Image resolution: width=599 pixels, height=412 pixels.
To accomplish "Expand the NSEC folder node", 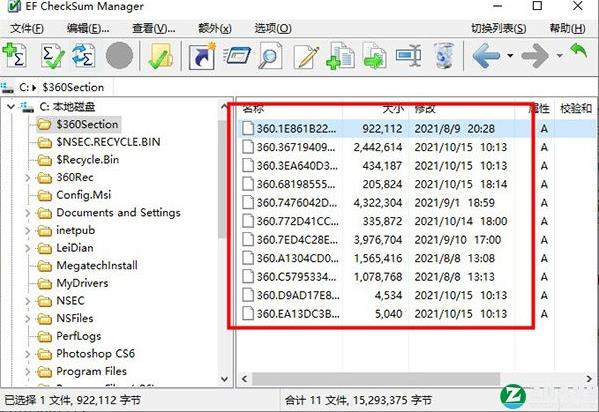I will 28,301.
